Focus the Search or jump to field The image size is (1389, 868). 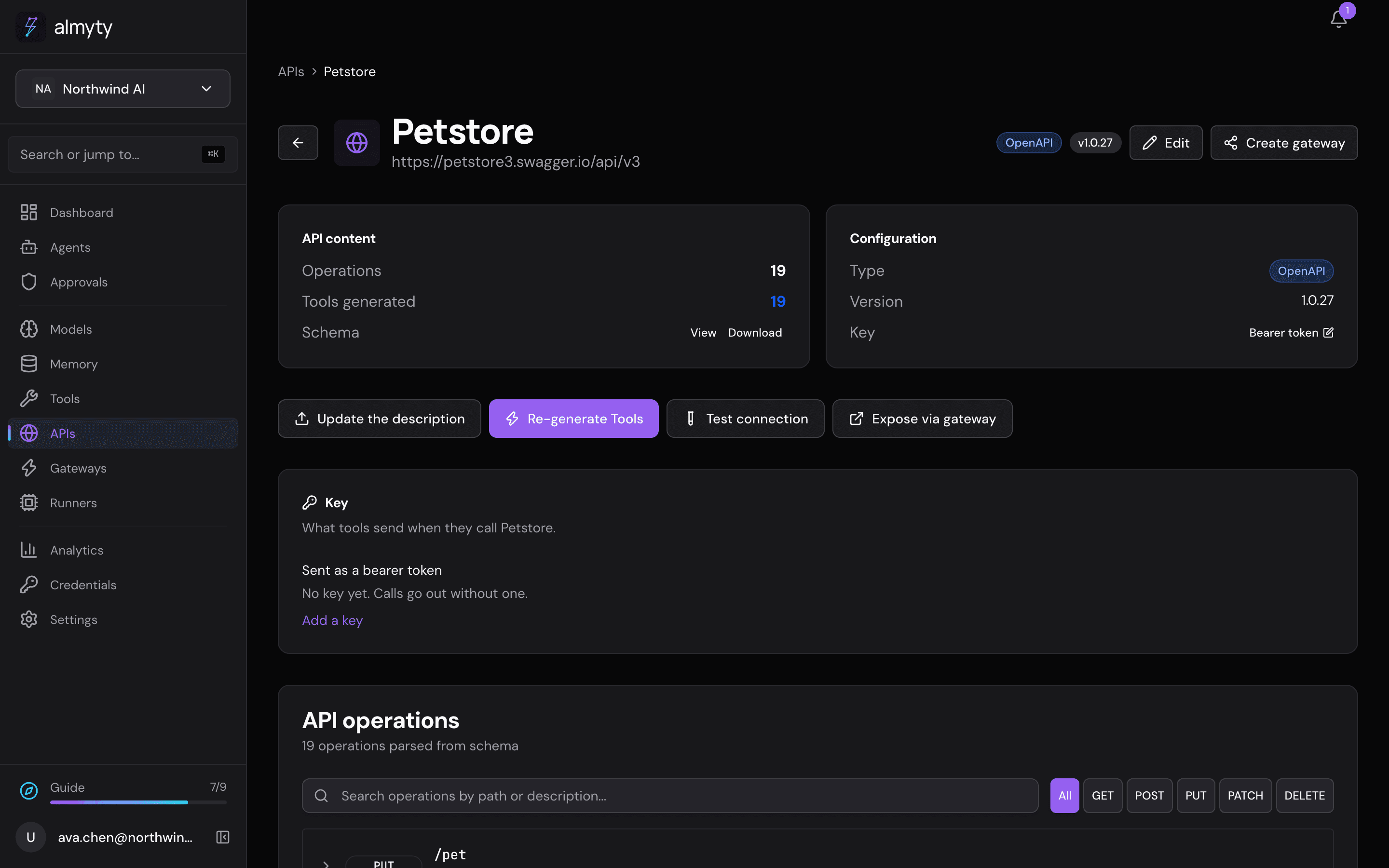(x=123, y=154)
